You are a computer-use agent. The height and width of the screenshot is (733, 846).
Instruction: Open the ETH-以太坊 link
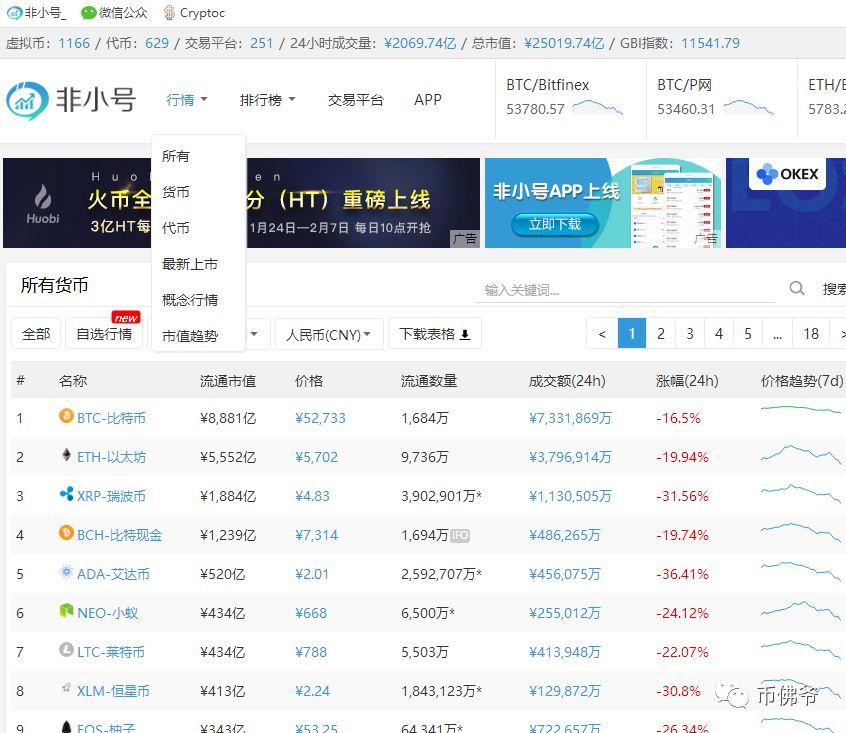111,457
